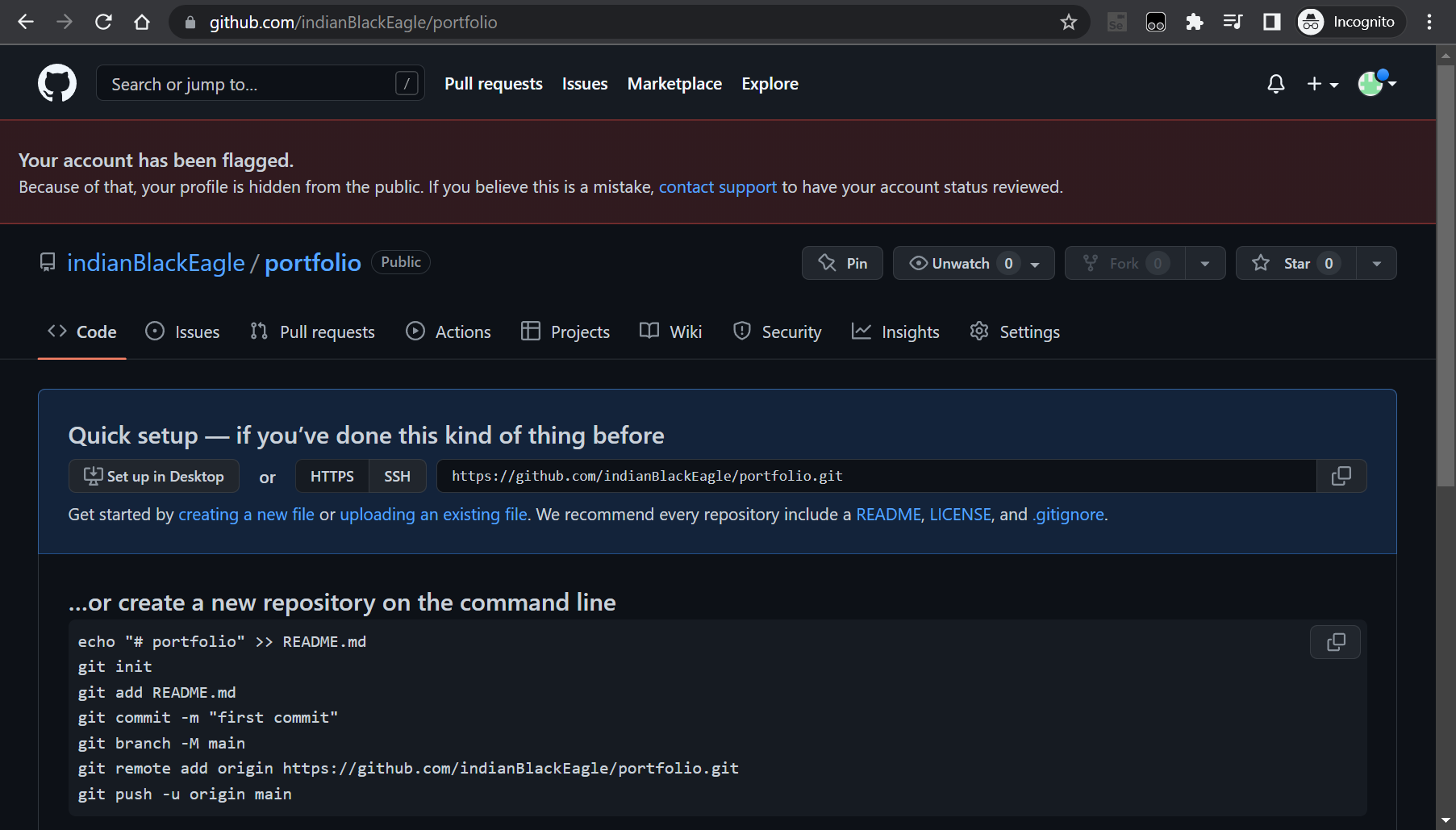
Task: Open the portfolio repository link
Action: tap(313, 263)
